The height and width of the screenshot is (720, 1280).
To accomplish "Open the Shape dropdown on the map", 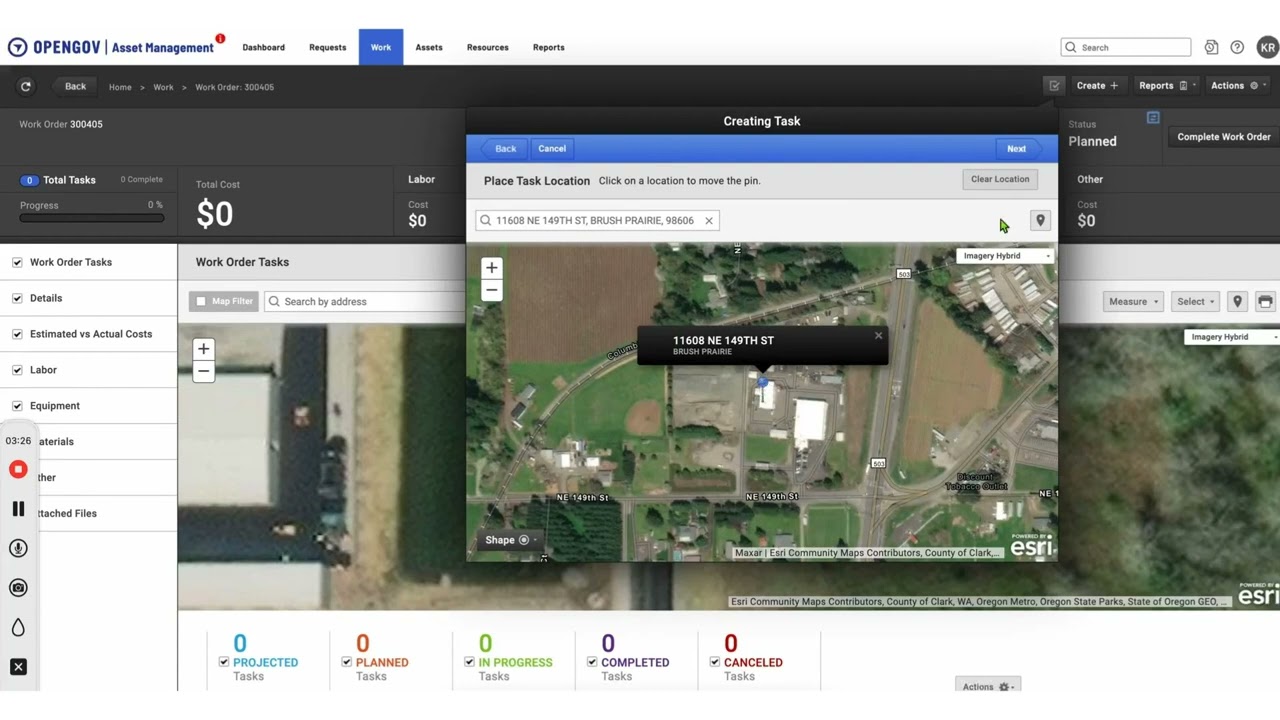I will click(511, 540).
